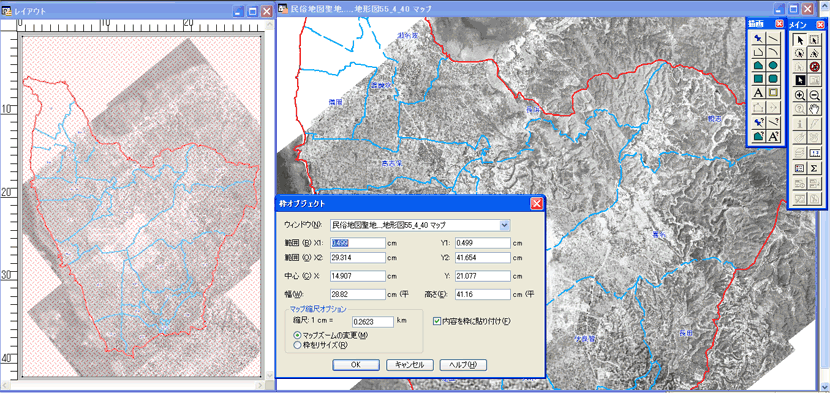The height and width of the screenshot is (393, 830).
Task: Click the width field showing 28.82
Action: pos(358,294)
